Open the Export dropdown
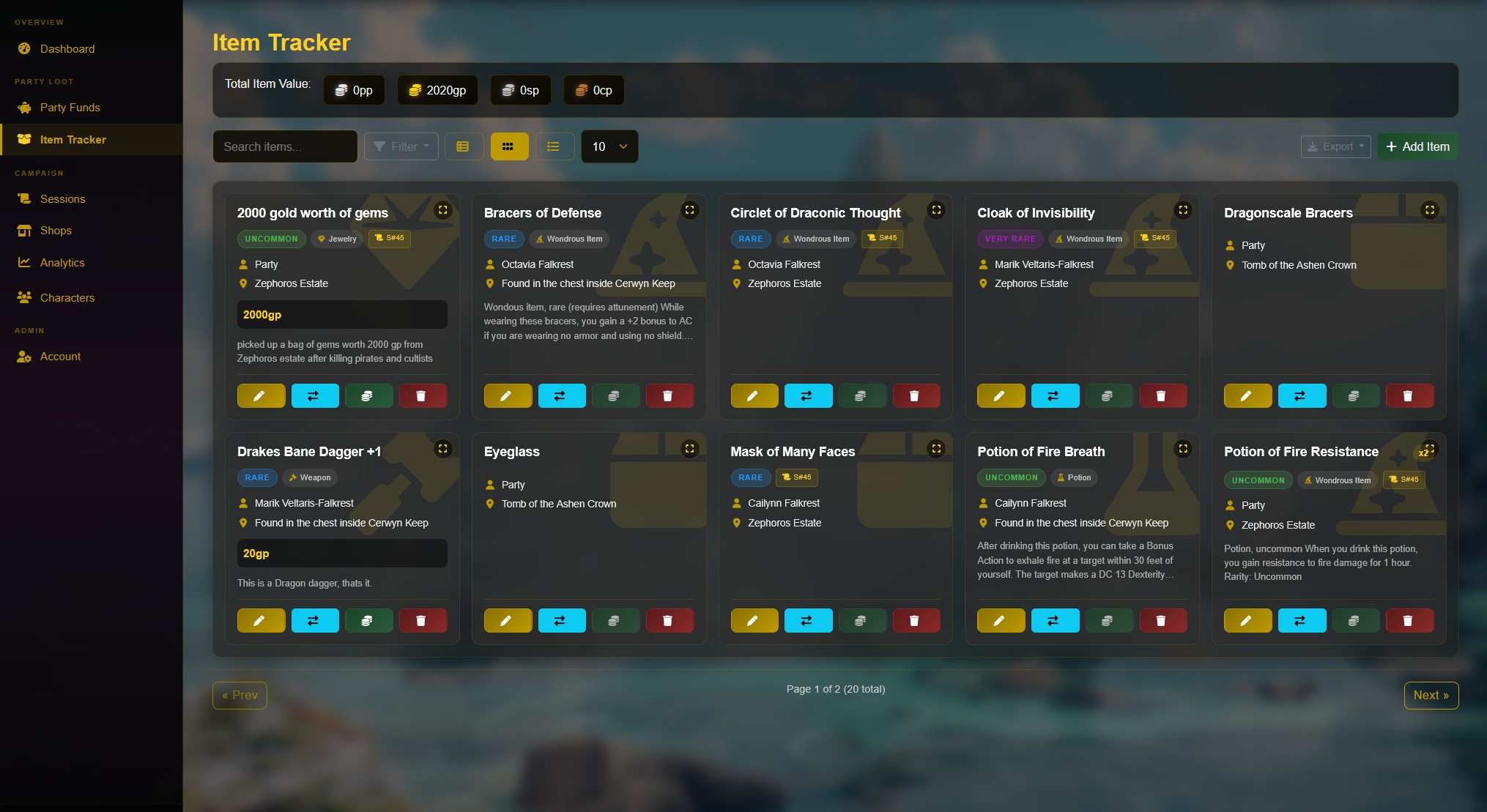Viewport: 1487px width, 812px height. click(1335, 146)
